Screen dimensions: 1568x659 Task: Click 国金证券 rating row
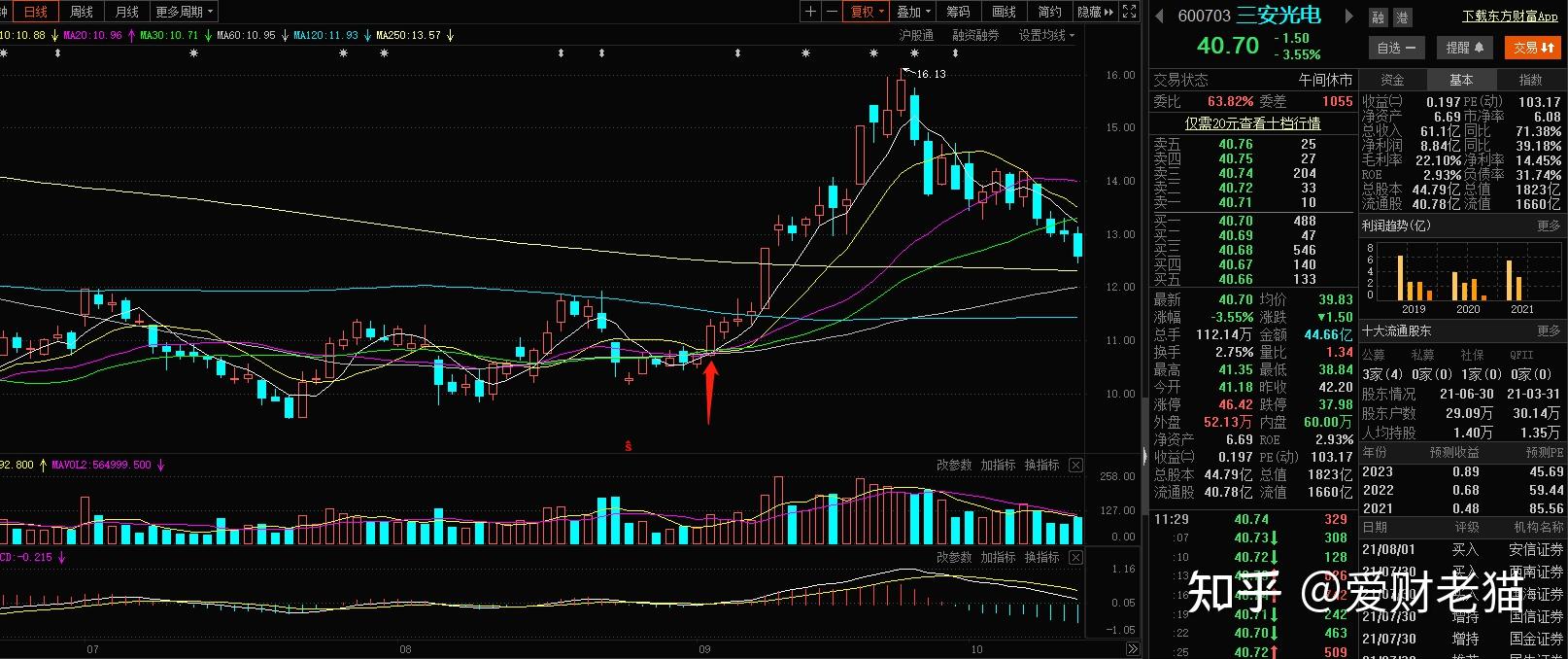pos(1462,639)
